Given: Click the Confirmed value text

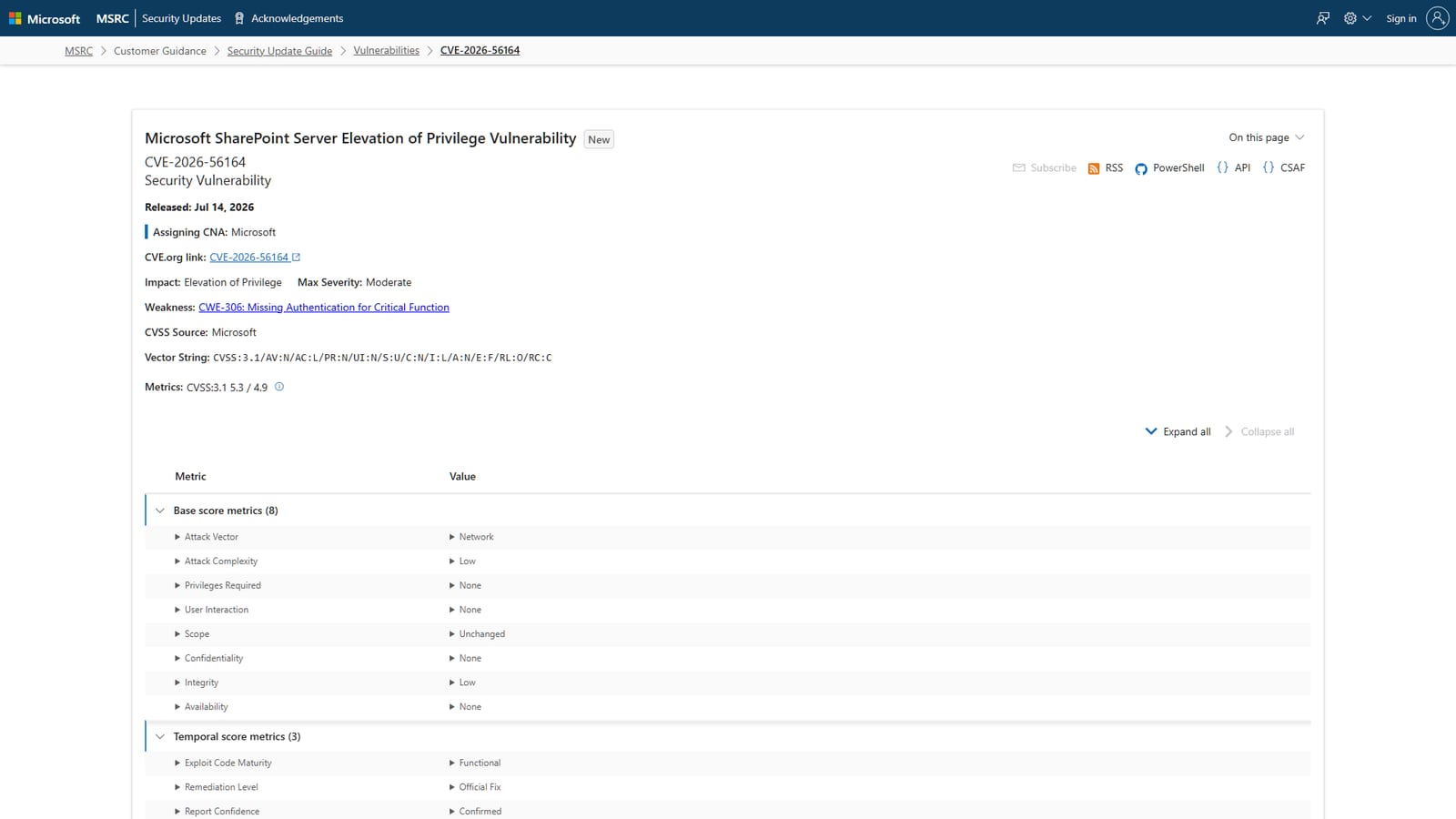Looking at the screenshot, I should tap(480, 812).
